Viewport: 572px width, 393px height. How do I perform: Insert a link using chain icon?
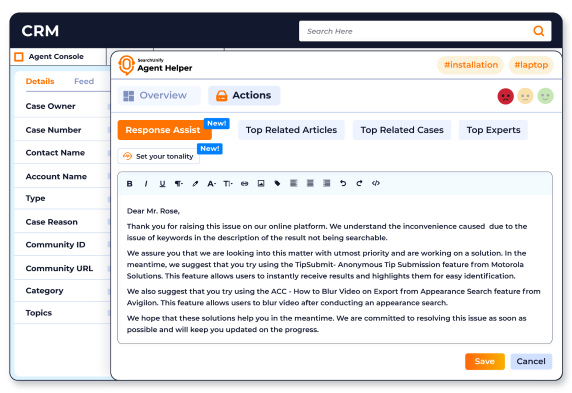(x=244, y=184)
